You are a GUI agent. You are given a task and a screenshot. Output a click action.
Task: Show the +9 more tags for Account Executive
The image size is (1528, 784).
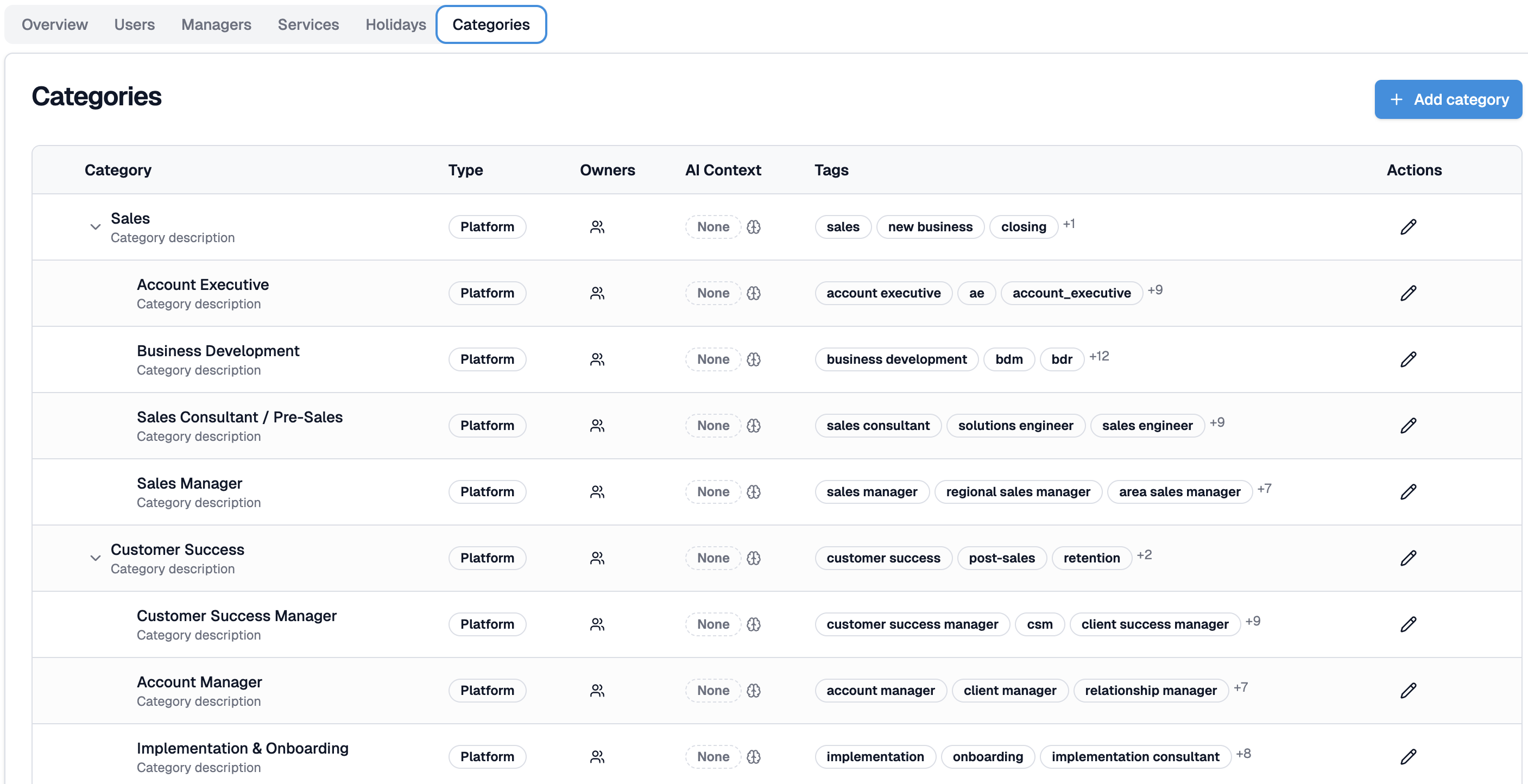point(1154,290)
